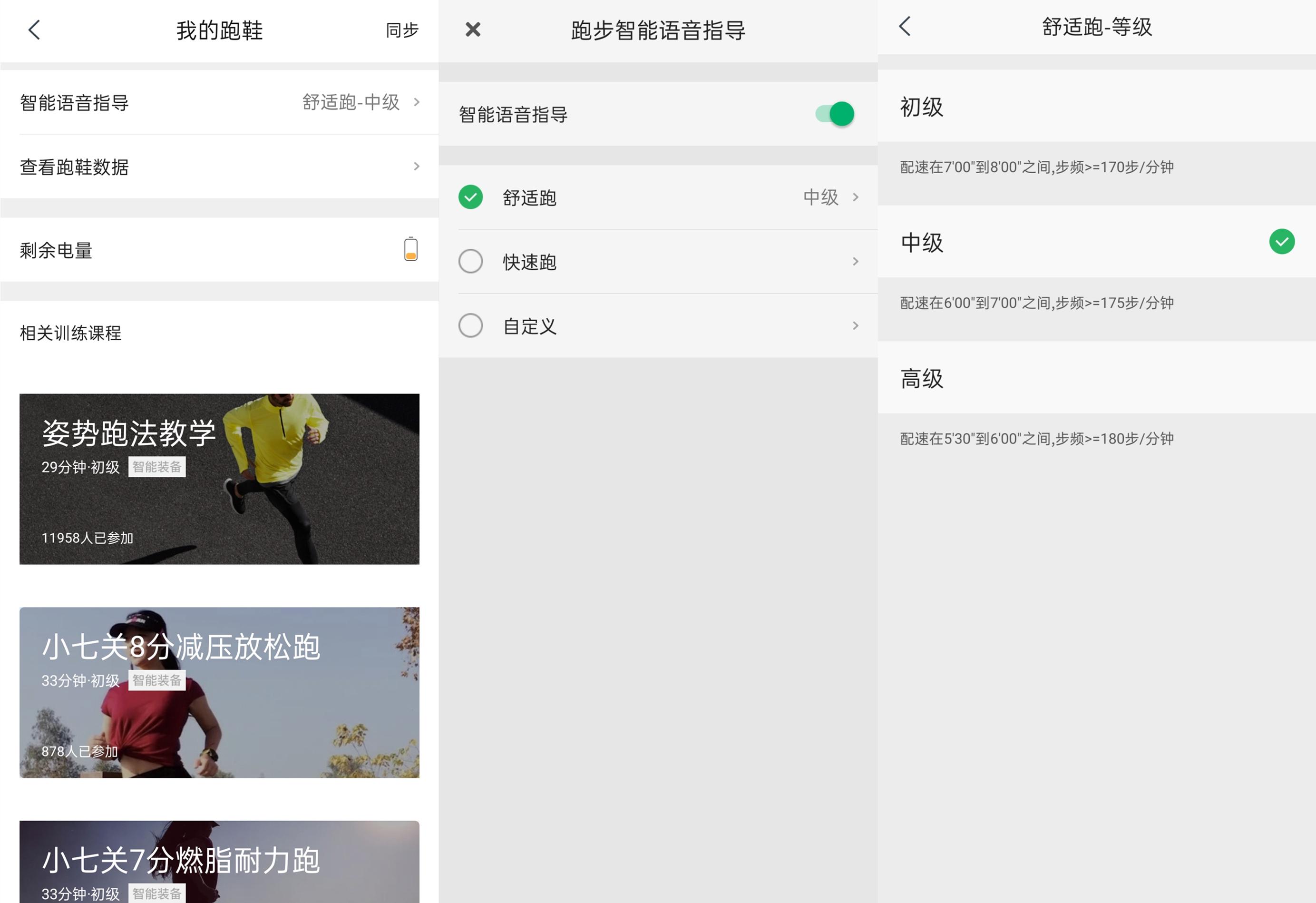
Task: Click the 智能装备 tag on 姿势跑法教学
Action: tap(157, 466)
